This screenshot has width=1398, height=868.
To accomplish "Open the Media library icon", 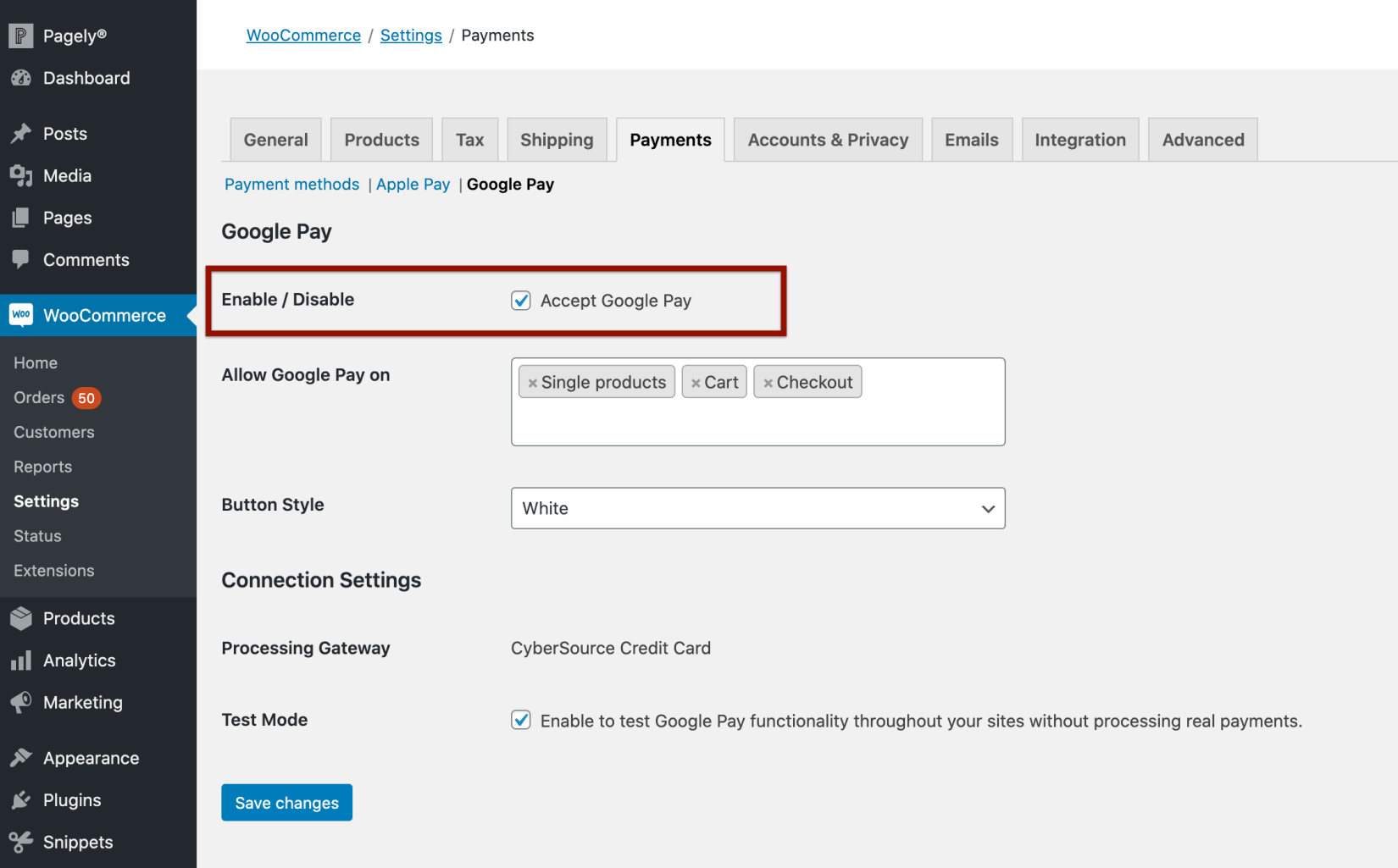I will (x=21, y=175).
